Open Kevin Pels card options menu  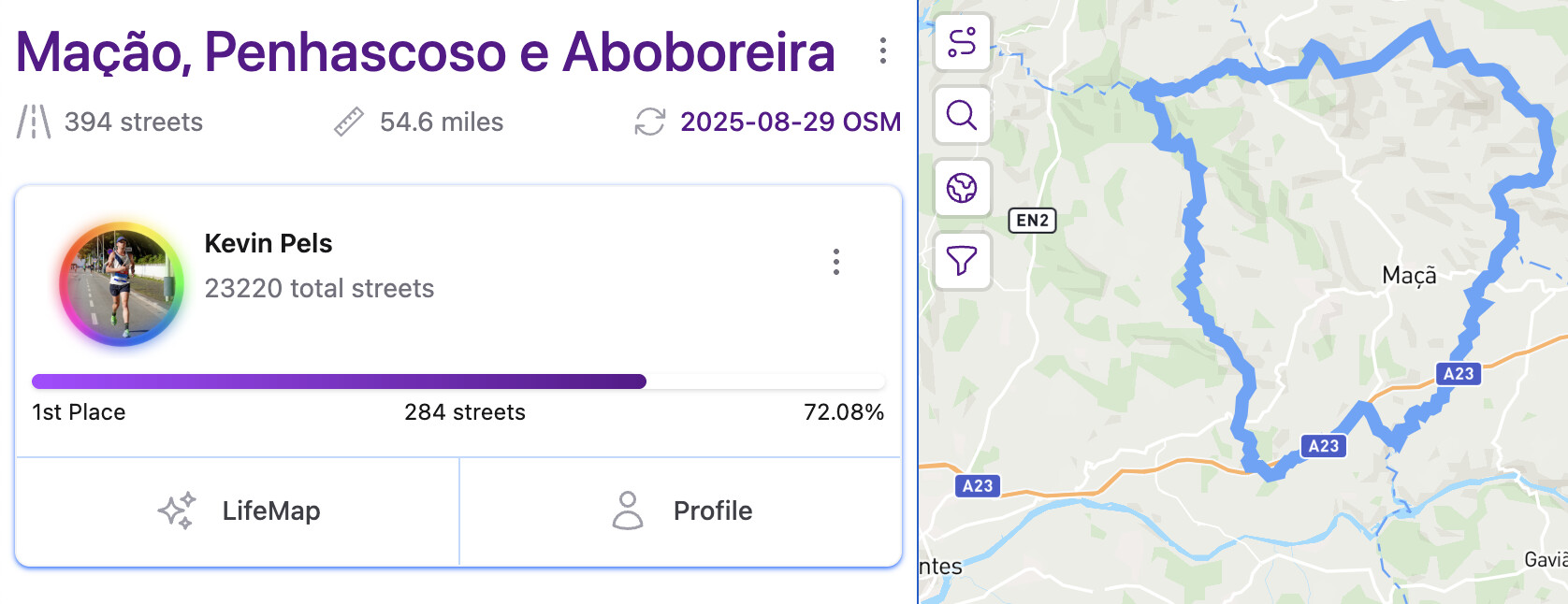836,262
